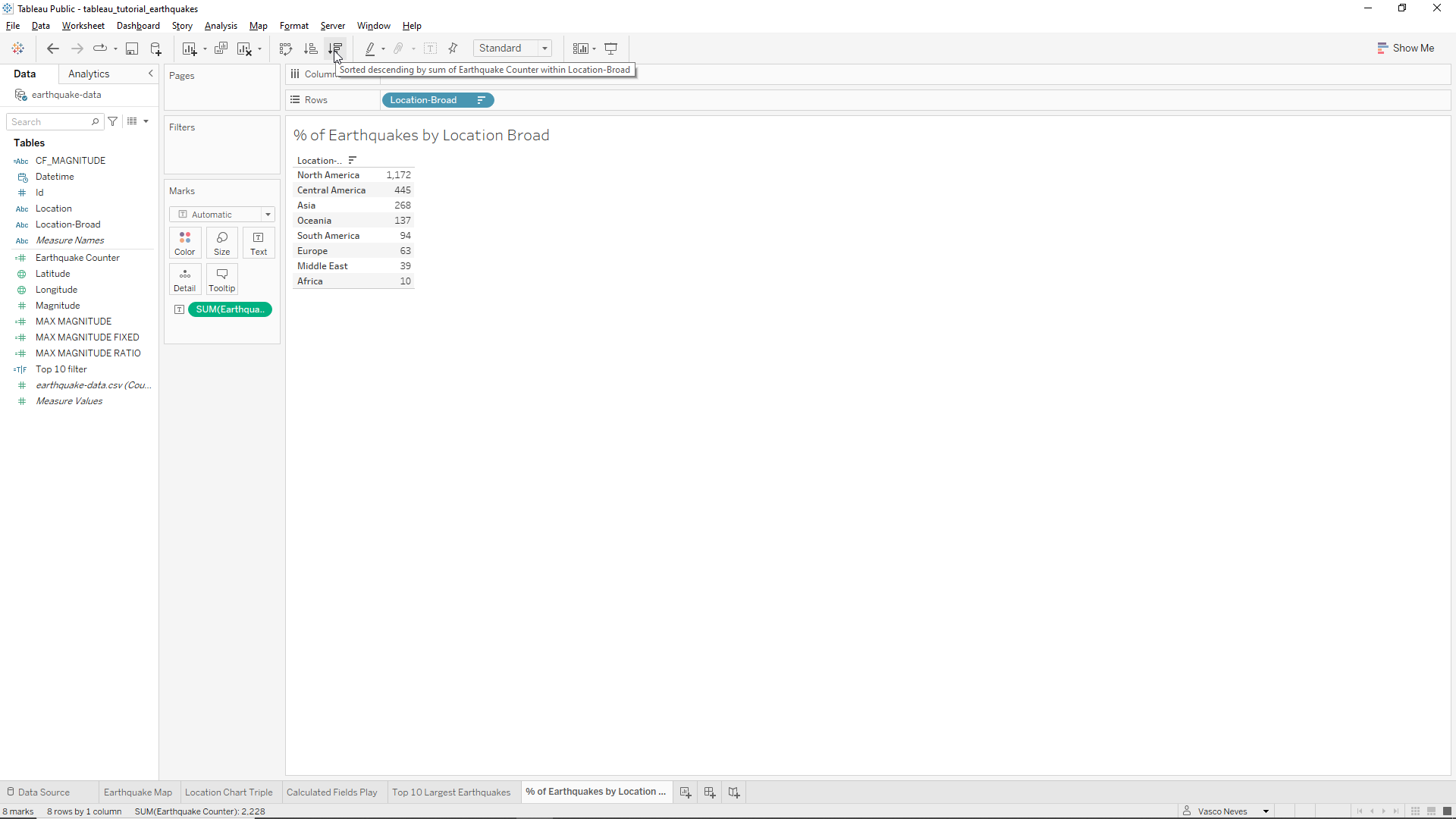Open the Worksheet menu
Image resolution: width=1456 pixels, height=819 pixels.
tap(83, 26)
